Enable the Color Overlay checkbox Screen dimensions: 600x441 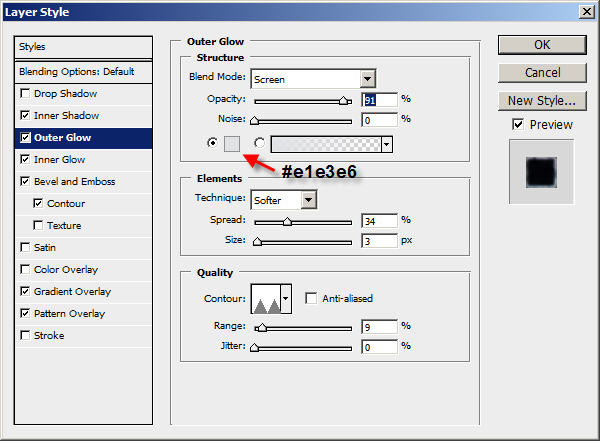tap(25, 269)
